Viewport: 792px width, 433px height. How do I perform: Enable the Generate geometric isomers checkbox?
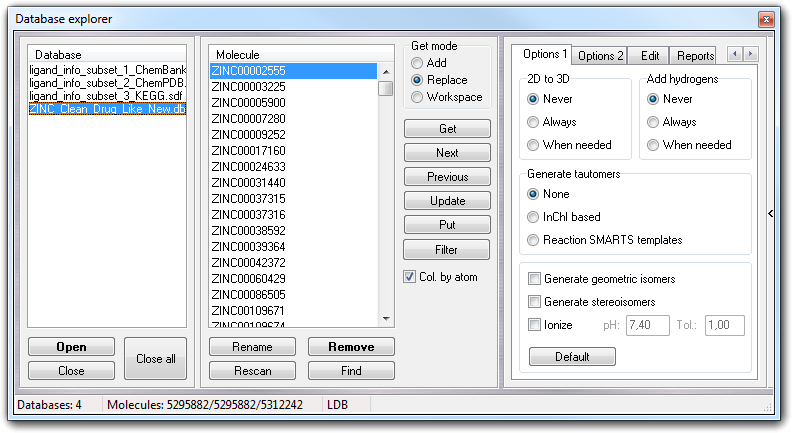click(x=535, y=279)
